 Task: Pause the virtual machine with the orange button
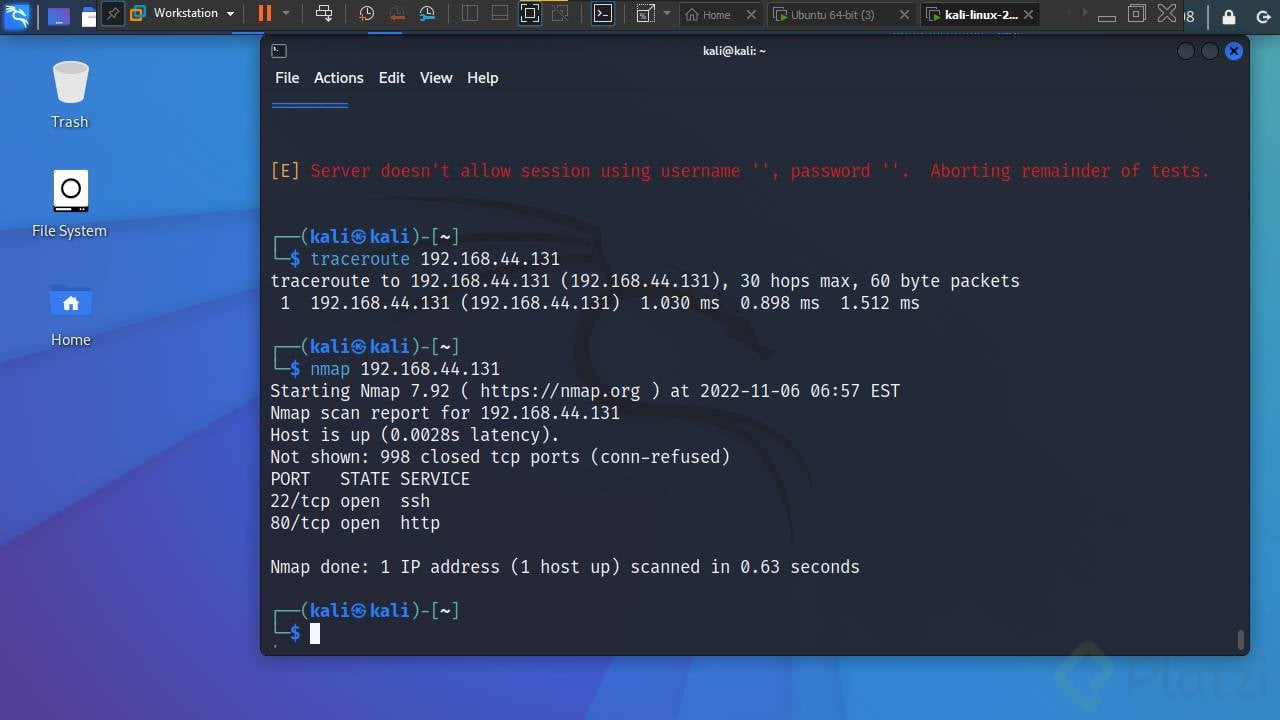[265, 14]
